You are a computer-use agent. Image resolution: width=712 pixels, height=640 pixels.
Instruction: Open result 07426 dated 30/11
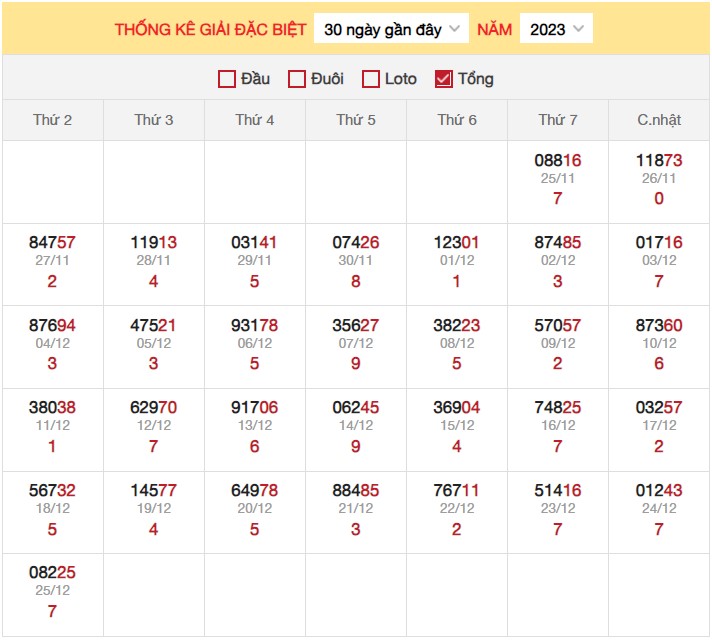tap(356, 242)
